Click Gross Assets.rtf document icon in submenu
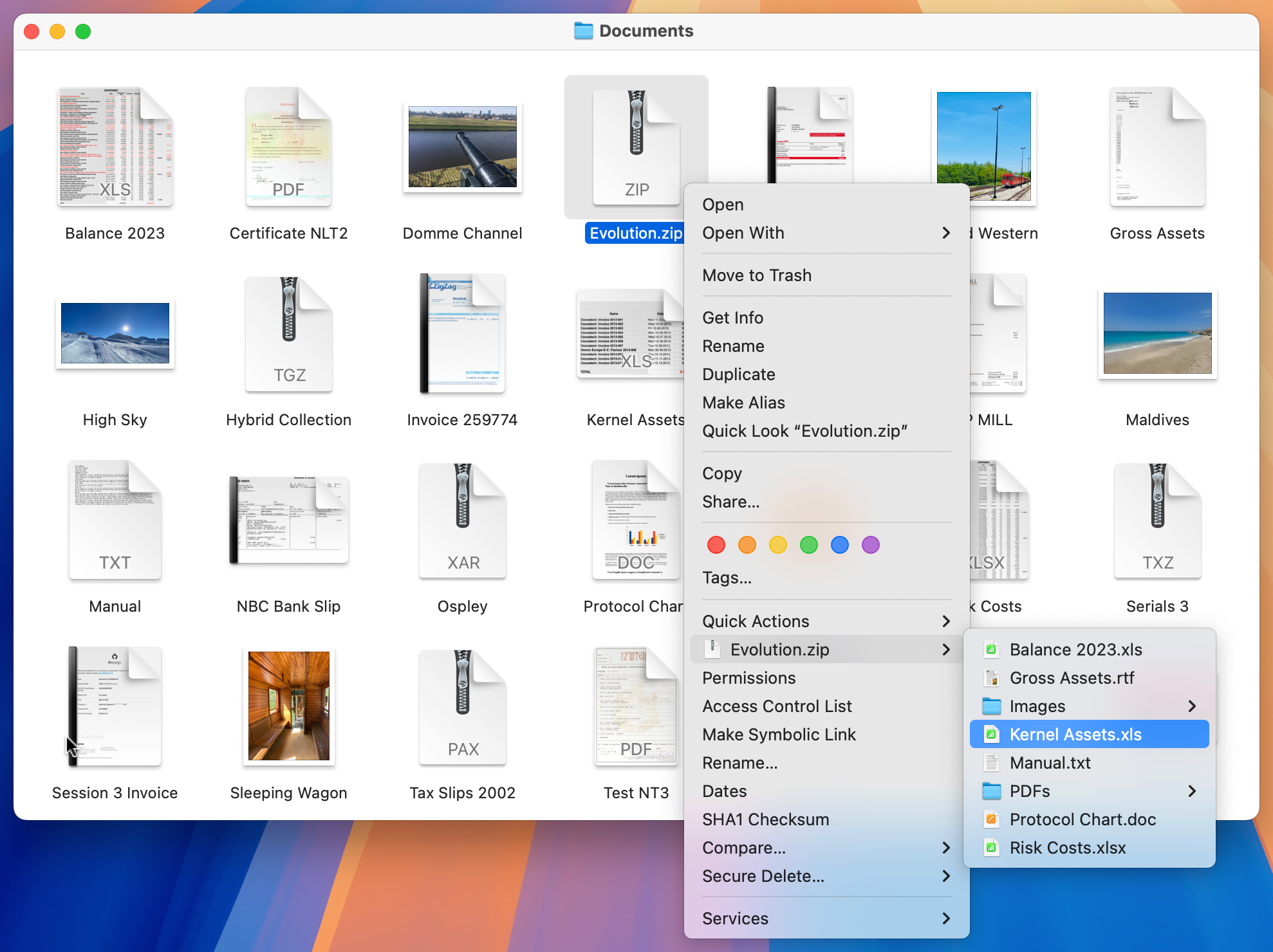 tap(992, 678)
